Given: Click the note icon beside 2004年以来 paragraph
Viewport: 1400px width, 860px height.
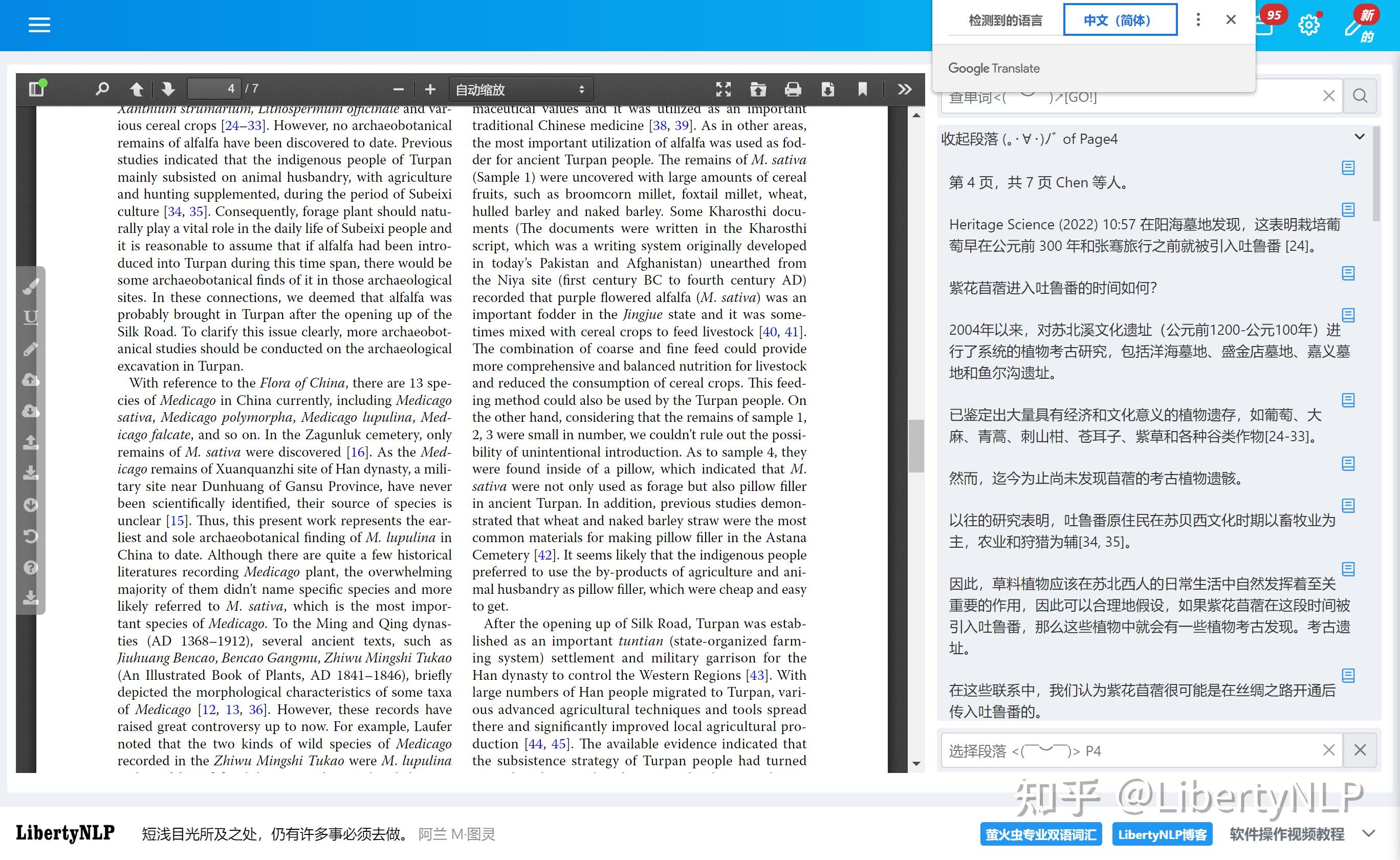Looking at the screenshot, I should tap(1348, 316).
